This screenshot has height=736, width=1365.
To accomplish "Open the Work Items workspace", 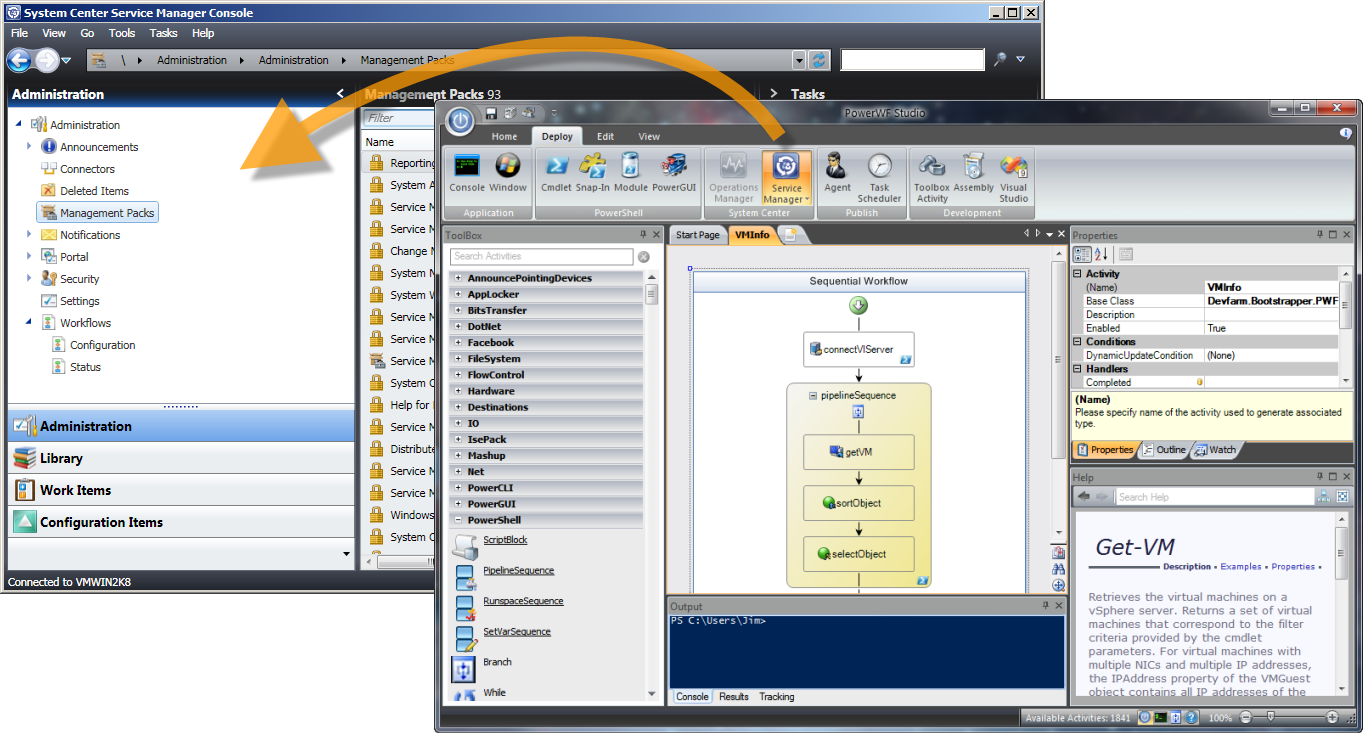I will (x=181, y=490).
